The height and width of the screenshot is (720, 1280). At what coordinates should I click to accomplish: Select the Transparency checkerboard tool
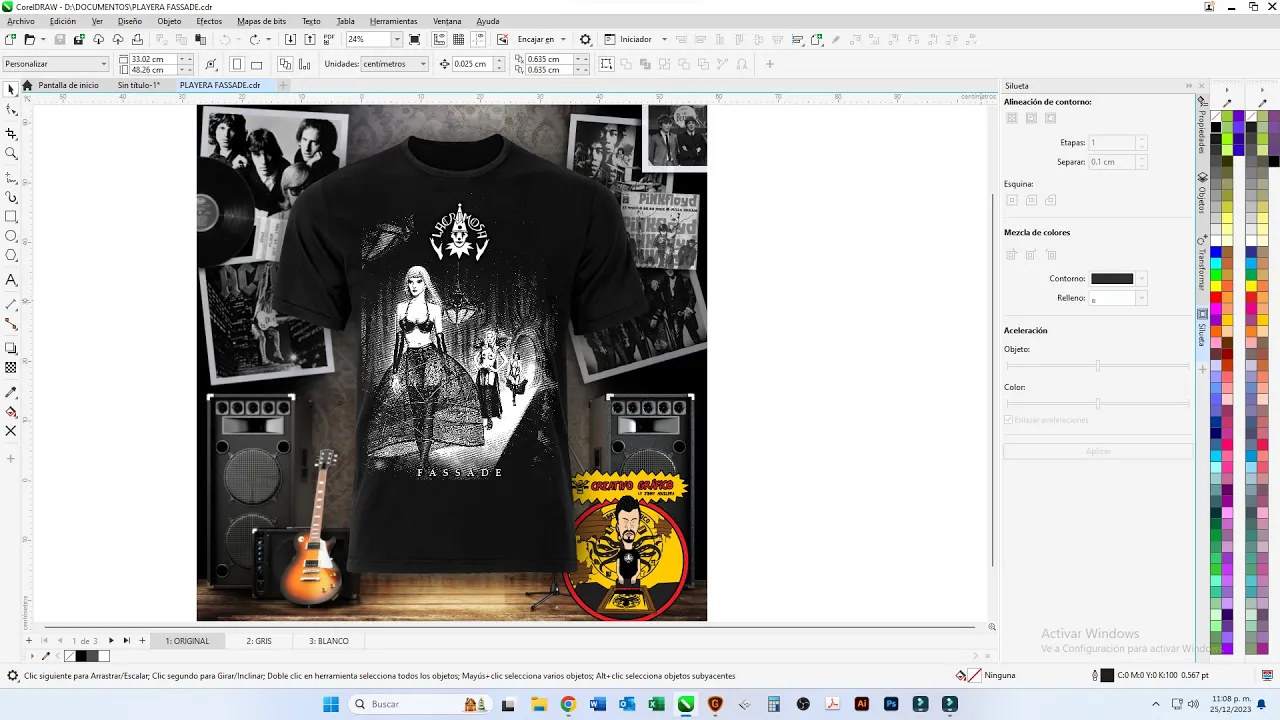(11, 367)
